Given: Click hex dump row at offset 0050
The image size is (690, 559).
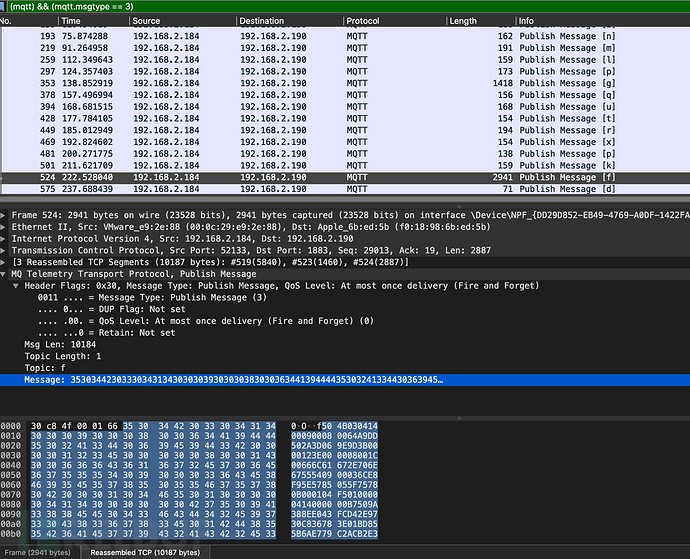Looking at the screenshot, I should tap(189, 475).
